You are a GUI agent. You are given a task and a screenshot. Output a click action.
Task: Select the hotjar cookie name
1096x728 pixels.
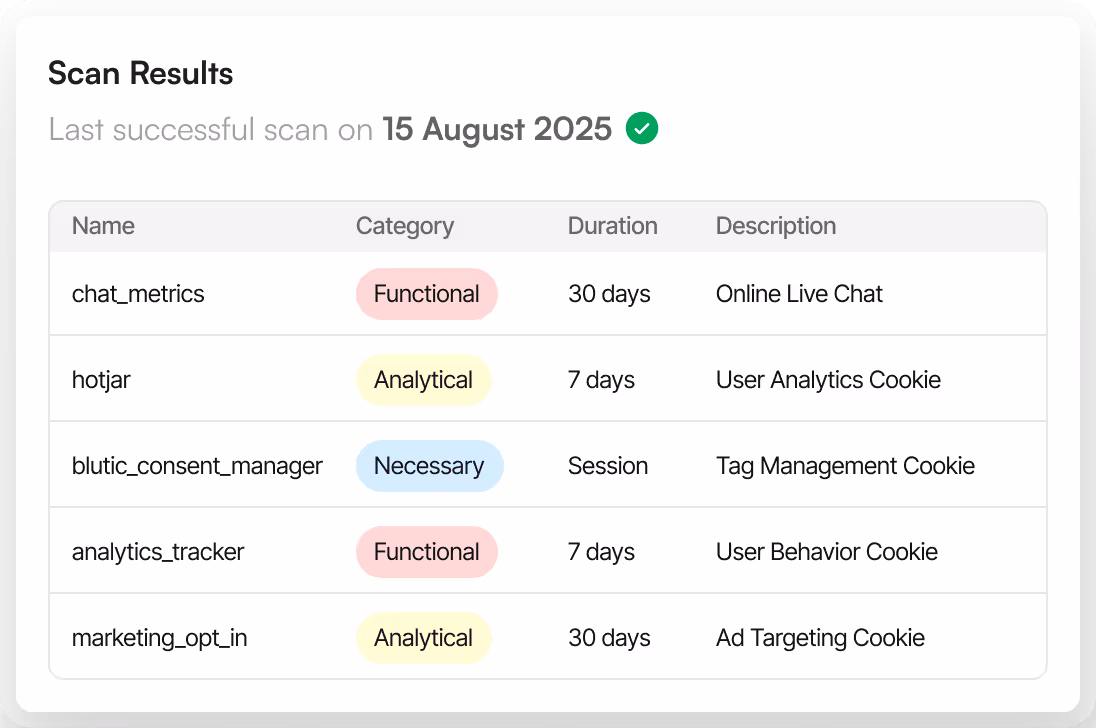103,380
